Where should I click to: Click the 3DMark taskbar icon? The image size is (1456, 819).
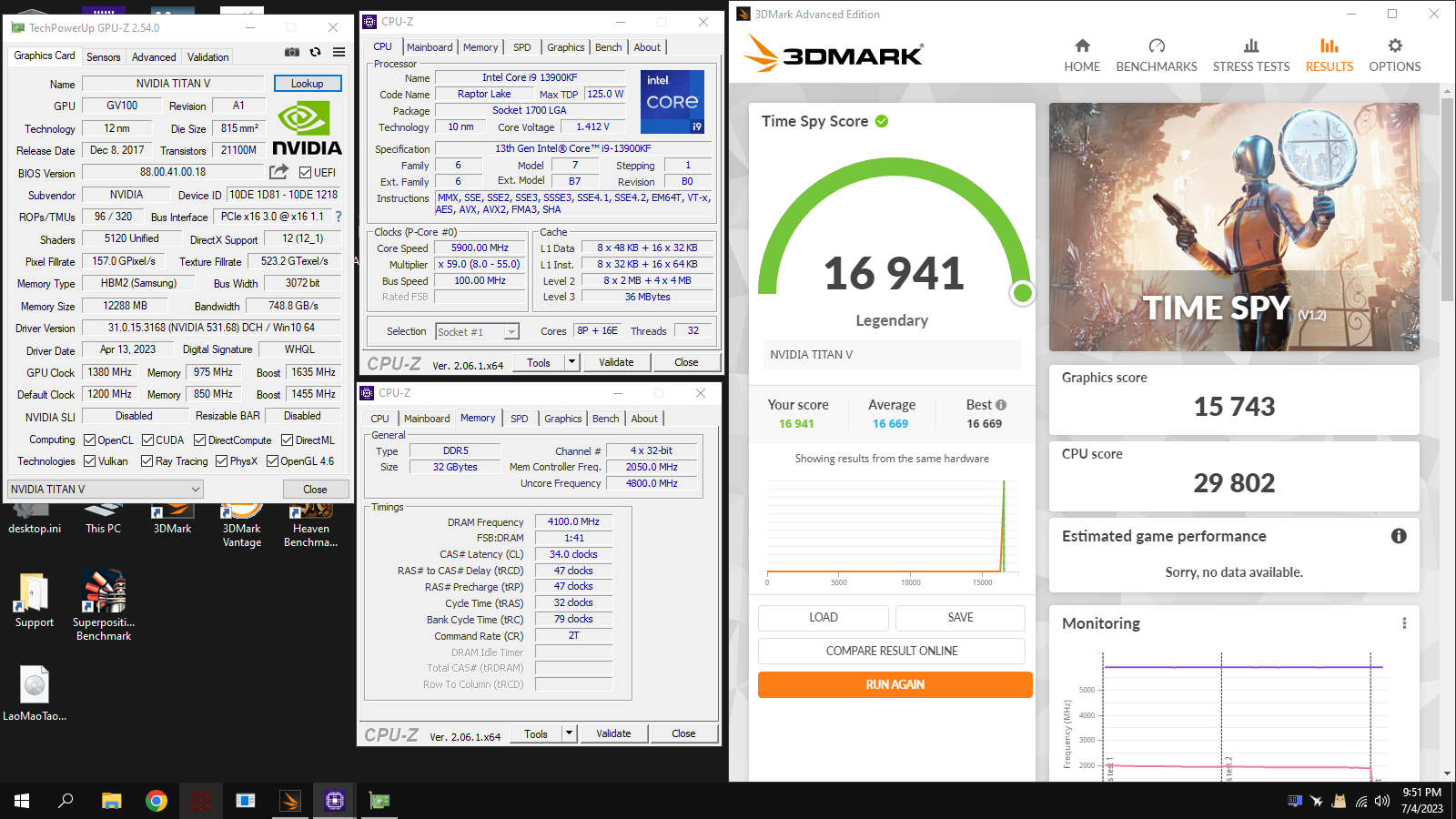pos(290,801)
